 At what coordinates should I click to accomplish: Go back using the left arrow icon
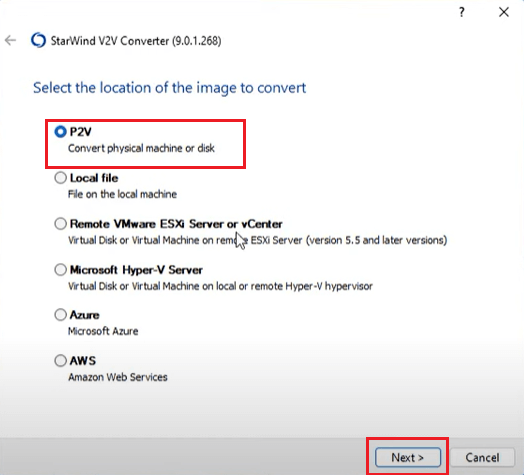(10, 40)
